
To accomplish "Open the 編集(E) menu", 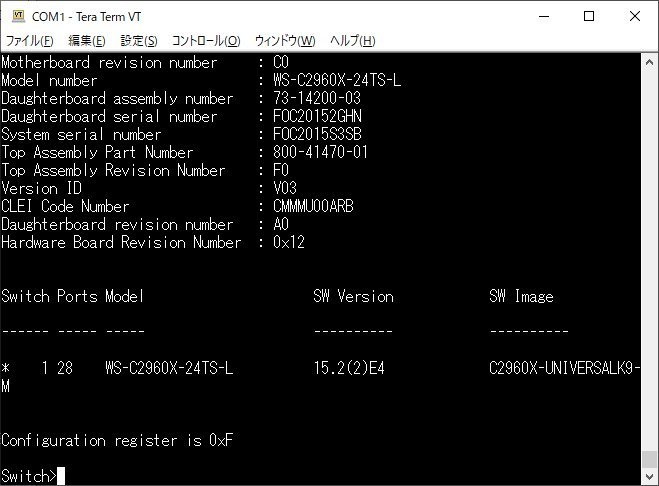I will tap(87, 41).
